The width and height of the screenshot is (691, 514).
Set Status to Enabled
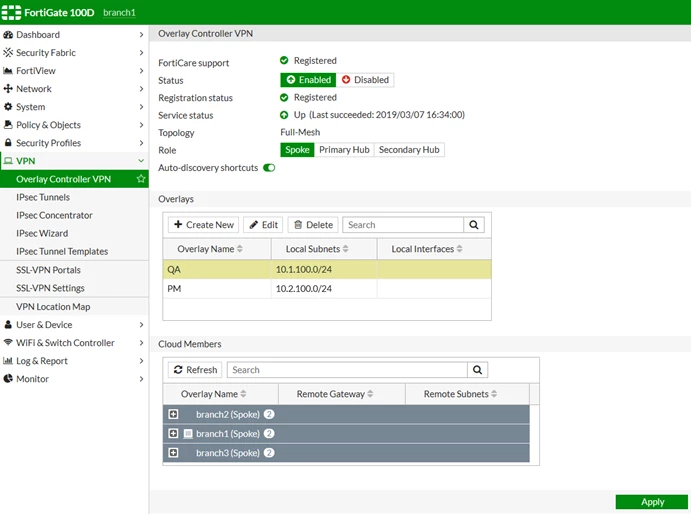coord(308,80)
